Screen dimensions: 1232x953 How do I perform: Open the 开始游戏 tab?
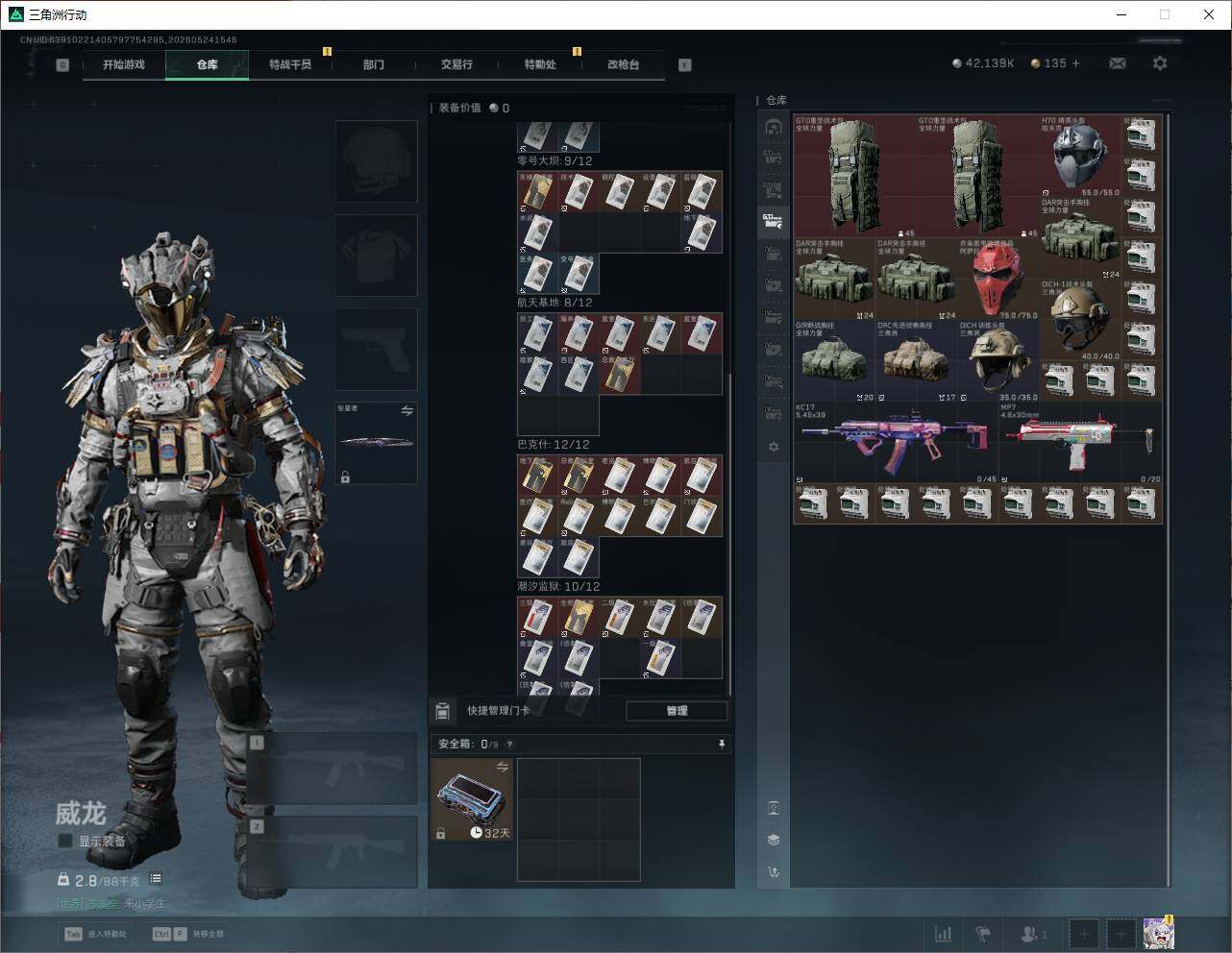tap(124, 64)
